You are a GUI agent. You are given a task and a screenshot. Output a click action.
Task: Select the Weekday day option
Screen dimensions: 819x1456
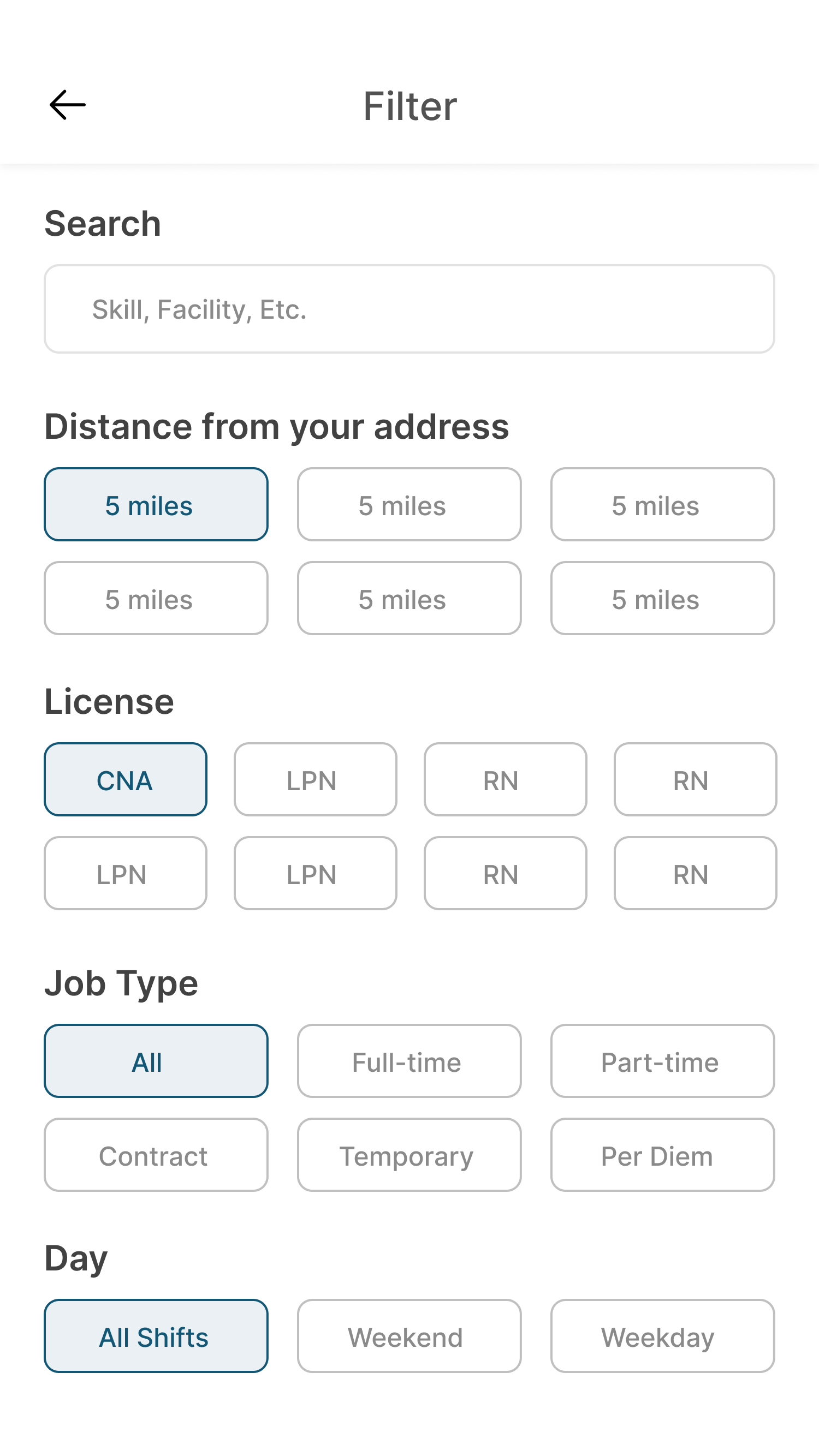[662, 1336]
